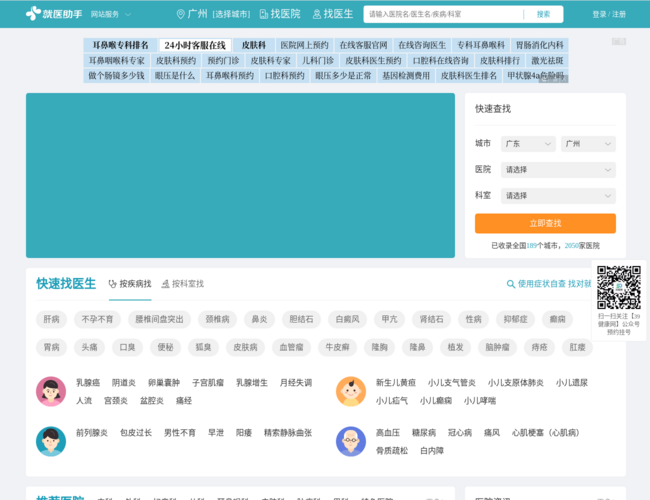Click the search input field in header
The width and height of the screenshot is (650, 500).
tap(443, 14)
